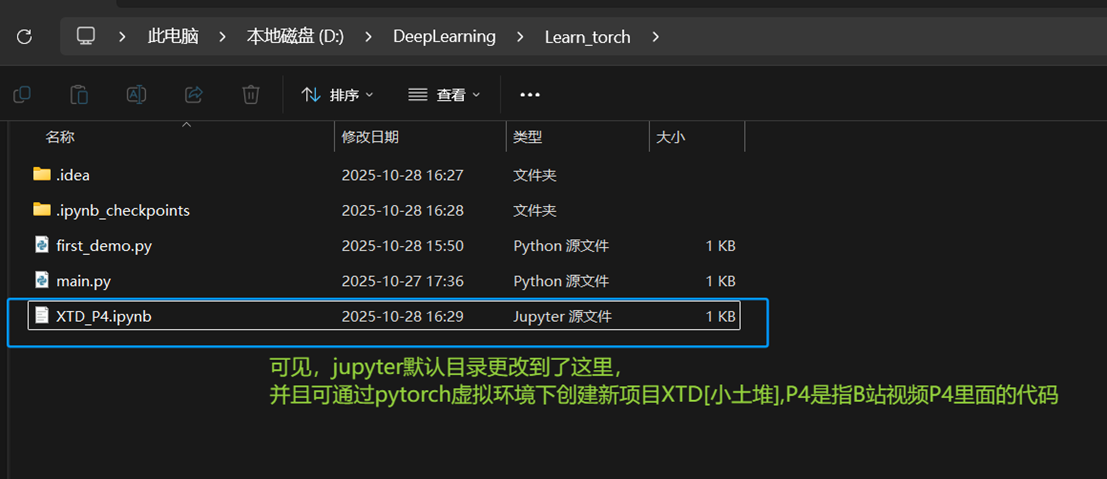The height and width of the screenshot is (479, 1107).
Task: Navigate to 此电脑 breadcrumb
Action: (173, 37)
